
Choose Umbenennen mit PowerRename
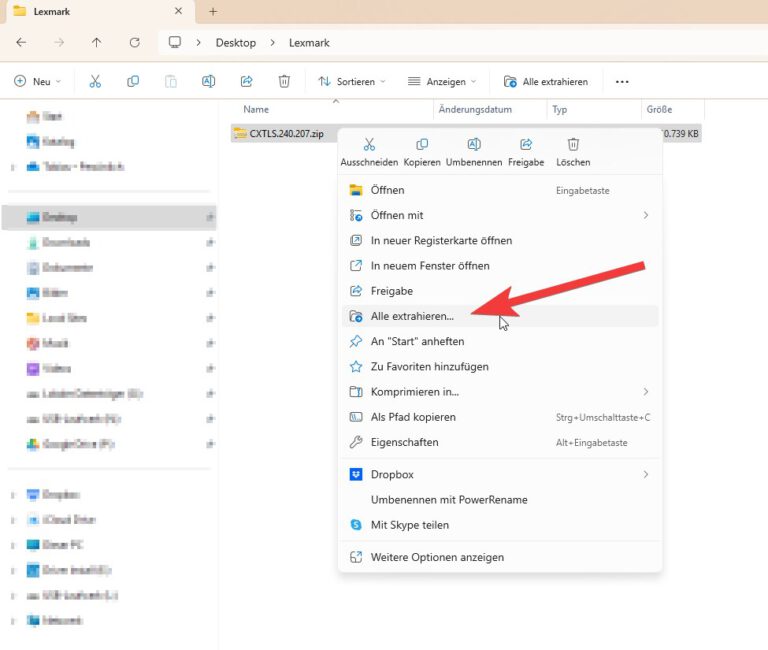(500, 500)
